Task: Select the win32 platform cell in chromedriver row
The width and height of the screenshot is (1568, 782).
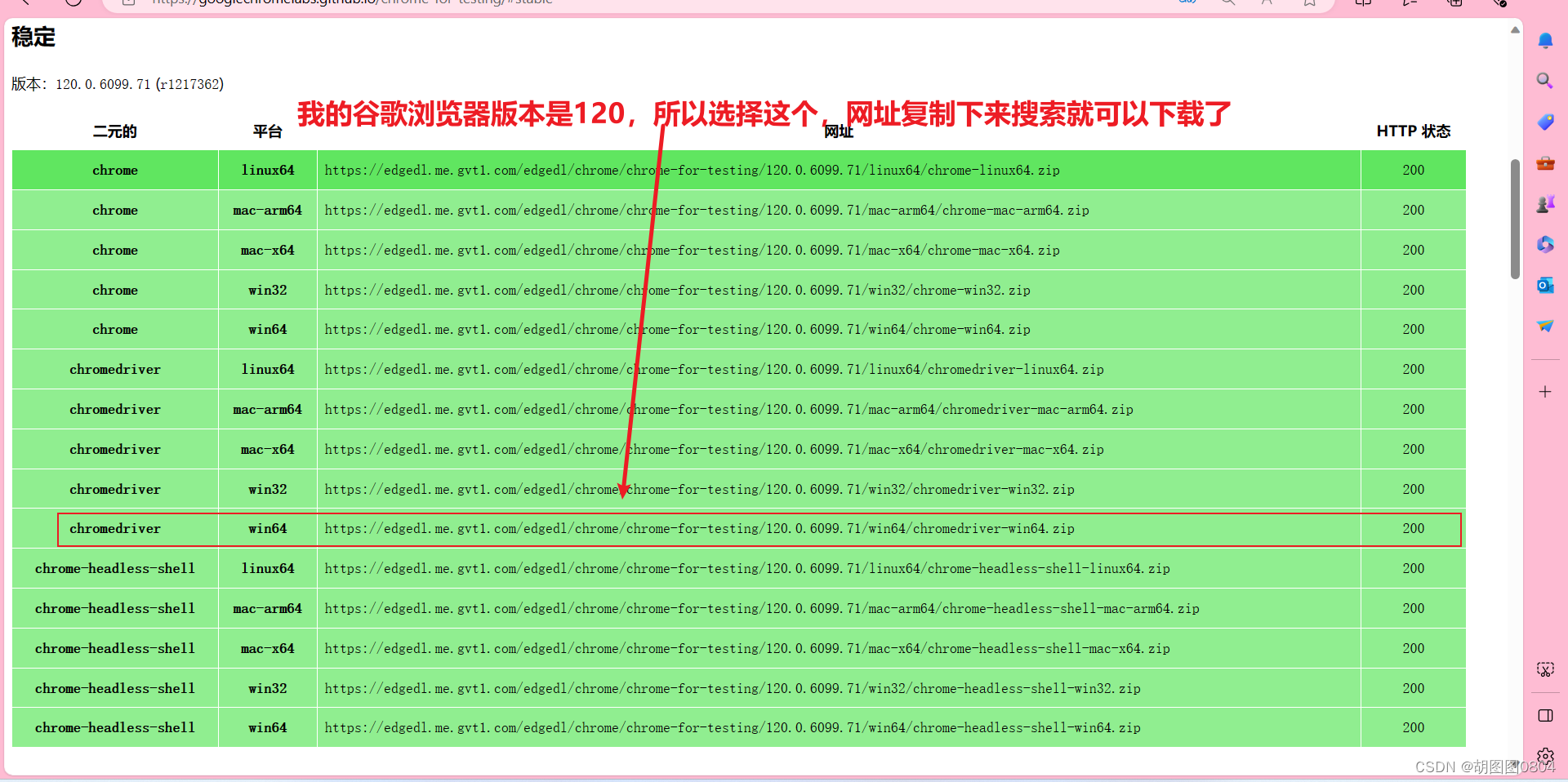Action: (x=268, y=490)
